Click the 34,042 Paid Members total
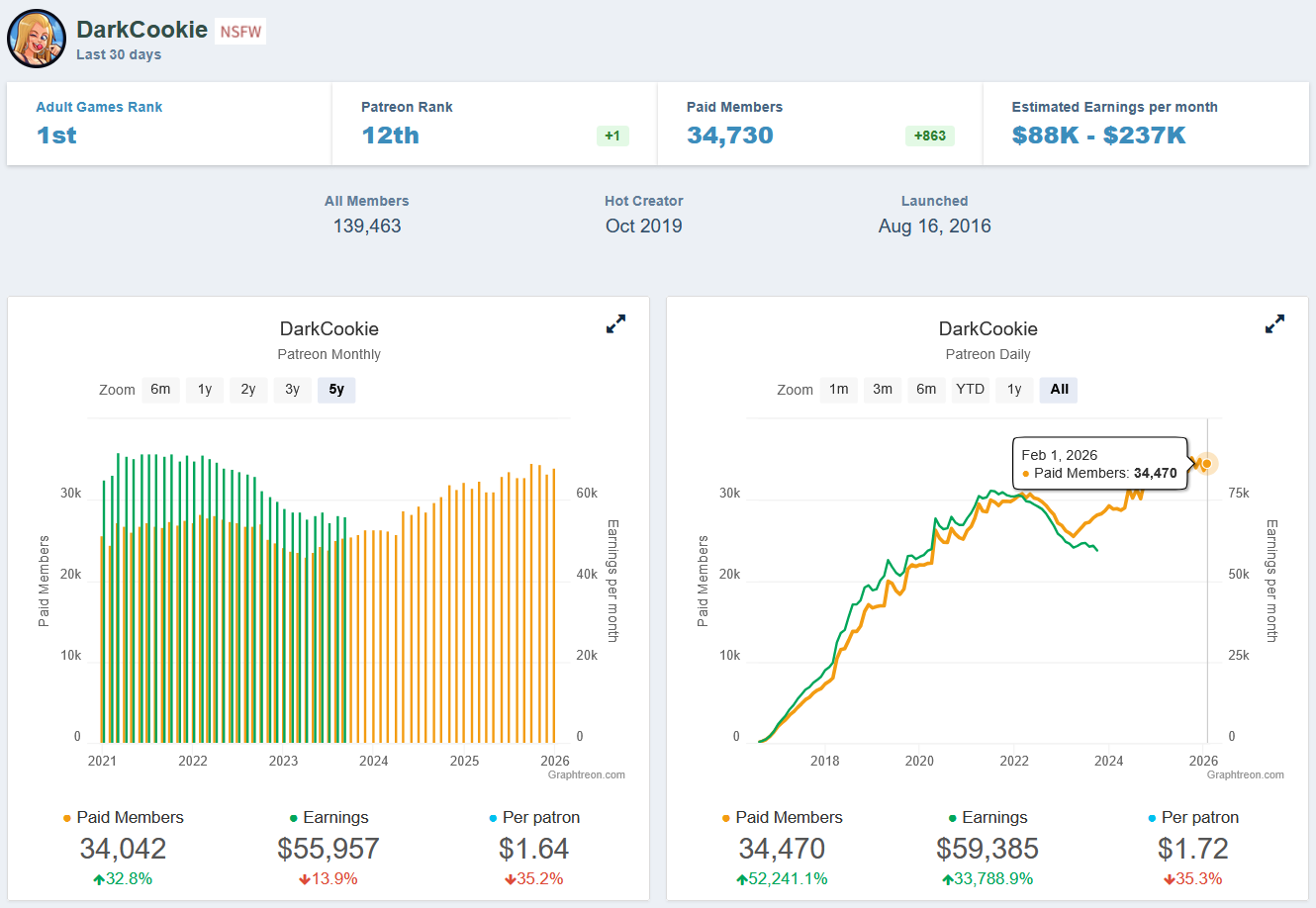The height and width of the screenshot is (908, 1316). (123, 849)
